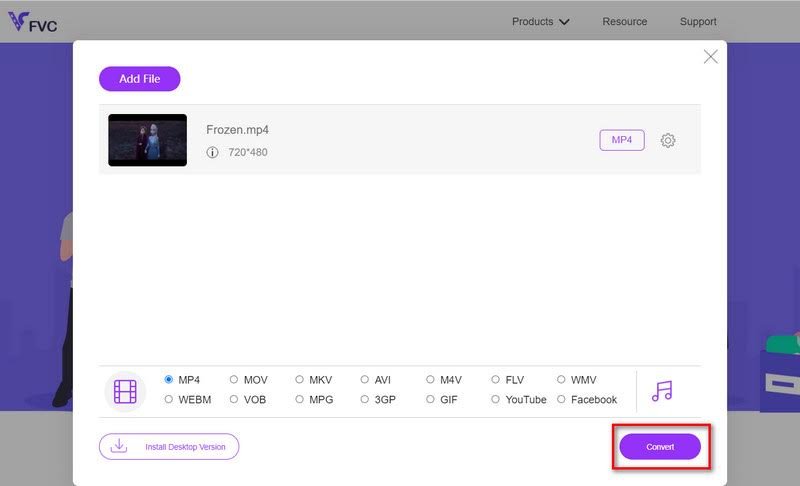This screenshot has width=800, height=486.
Task: Close the converter dialog with X
Action: [x=710, y=57]
